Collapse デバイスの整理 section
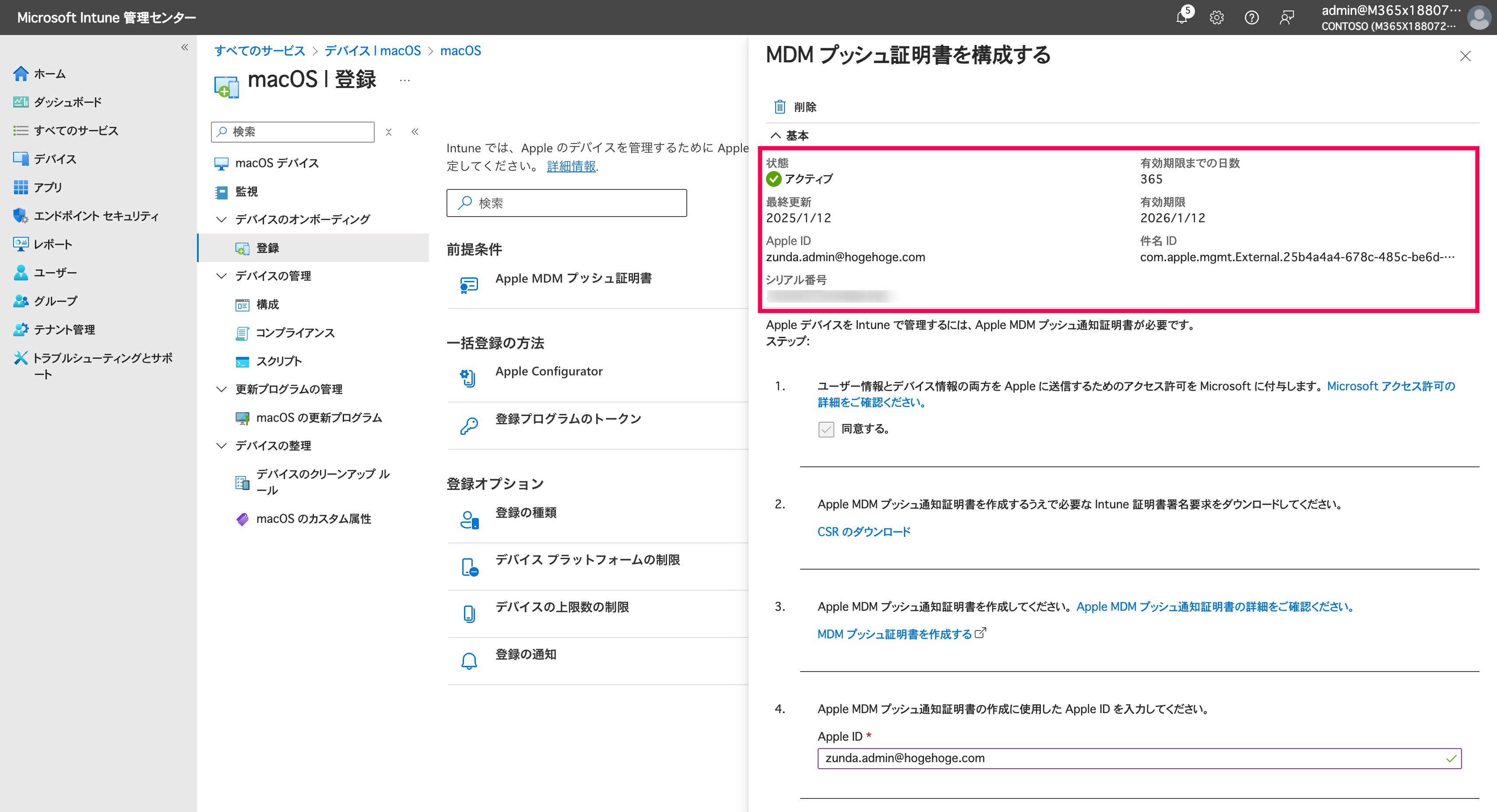 click(221, 445)
